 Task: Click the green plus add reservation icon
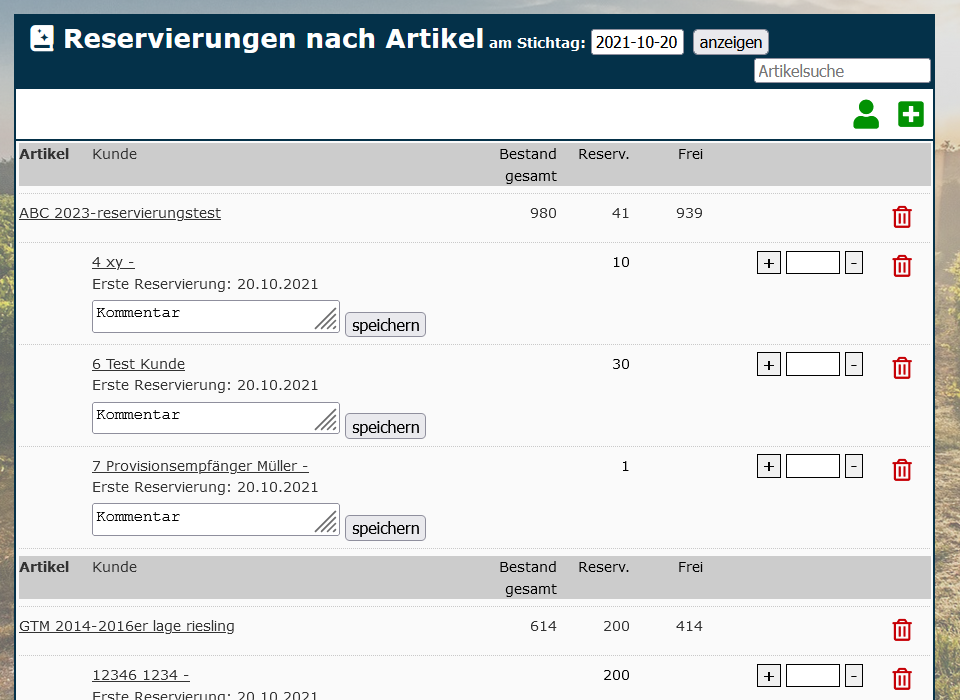(x=910, y=115)
